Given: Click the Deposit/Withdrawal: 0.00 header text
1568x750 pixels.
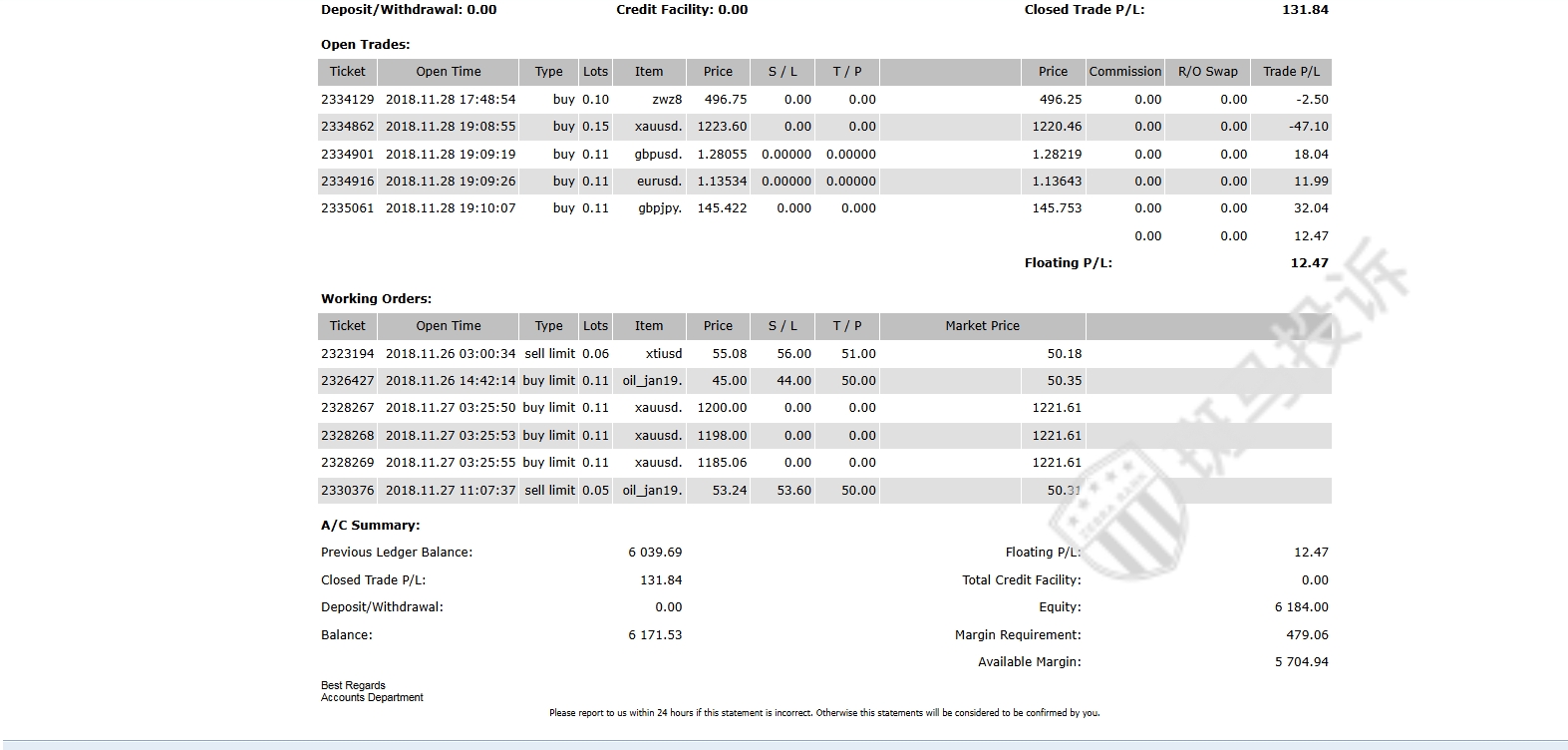Looking at the screenshot, I should 409,10.
